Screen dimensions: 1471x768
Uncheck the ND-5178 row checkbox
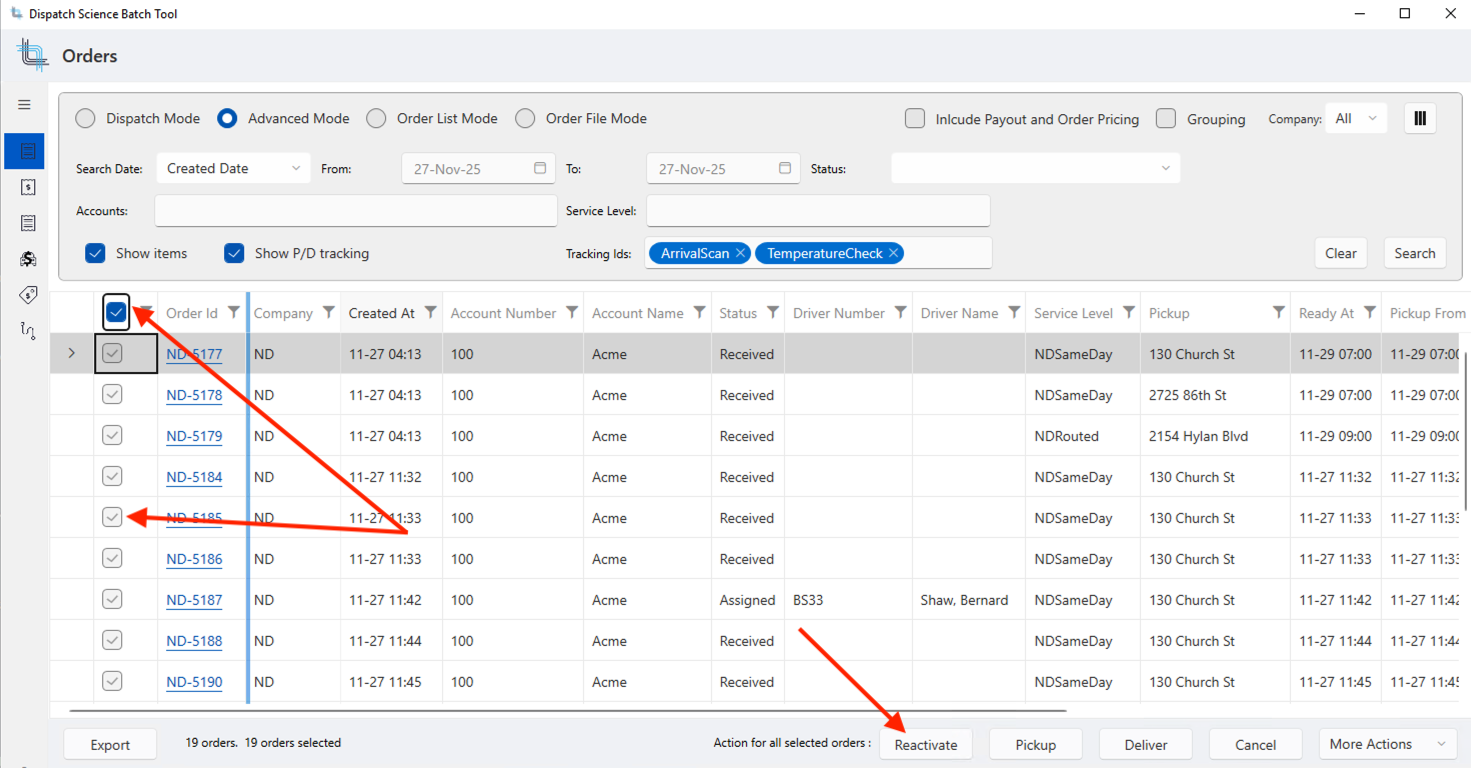[112, 395]
